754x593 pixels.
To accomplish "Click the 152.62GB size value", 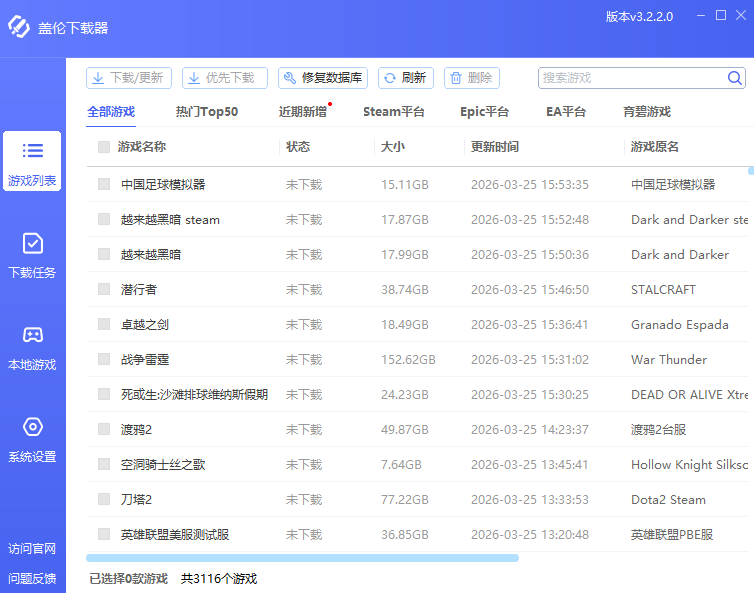I will 408,360.
